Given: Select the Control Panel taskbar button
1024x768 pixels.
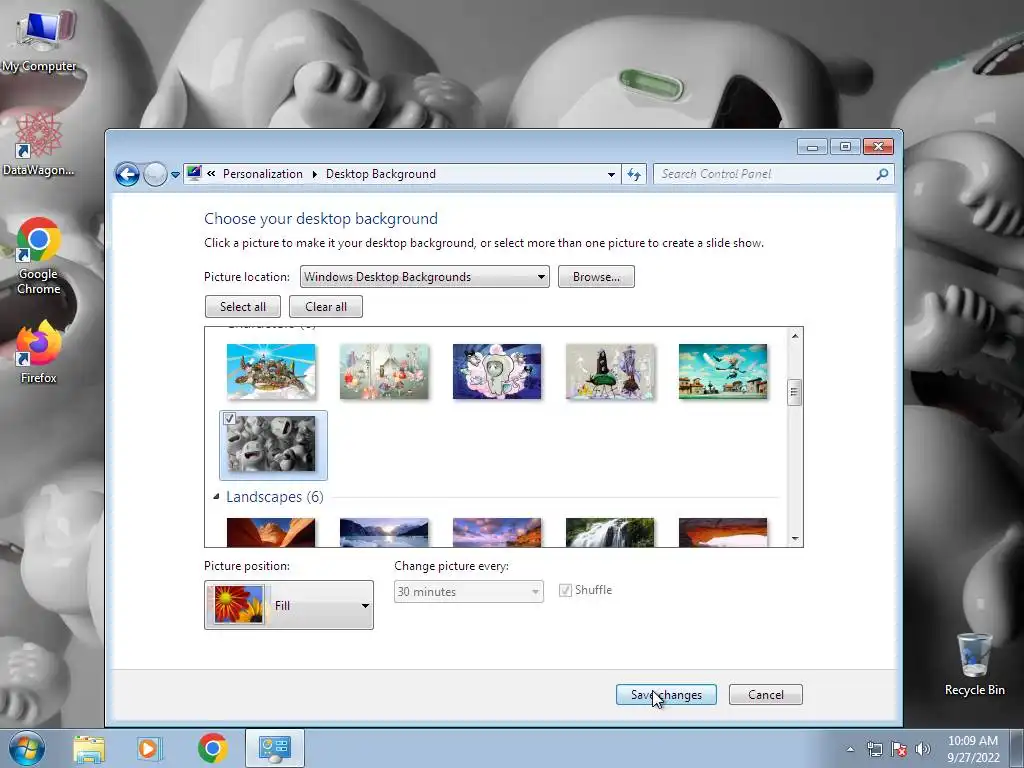Looking at the screenshot, I should pos(275,748).
